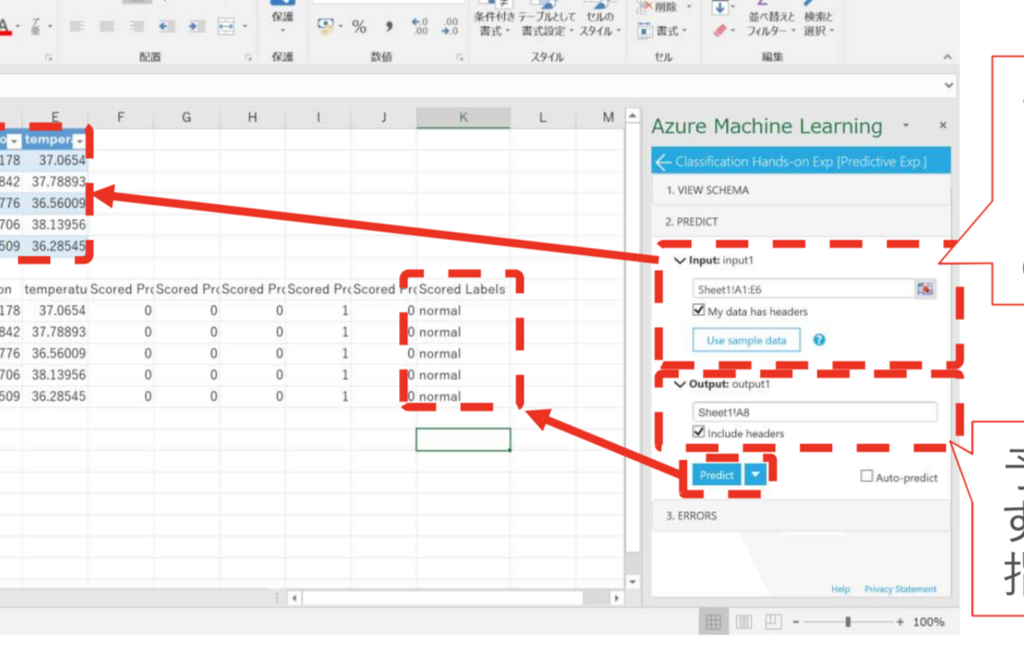The height and width of the screenshot is (659, 1024).
Task: Align cell text to the right
Action: [x=136, y=26]
